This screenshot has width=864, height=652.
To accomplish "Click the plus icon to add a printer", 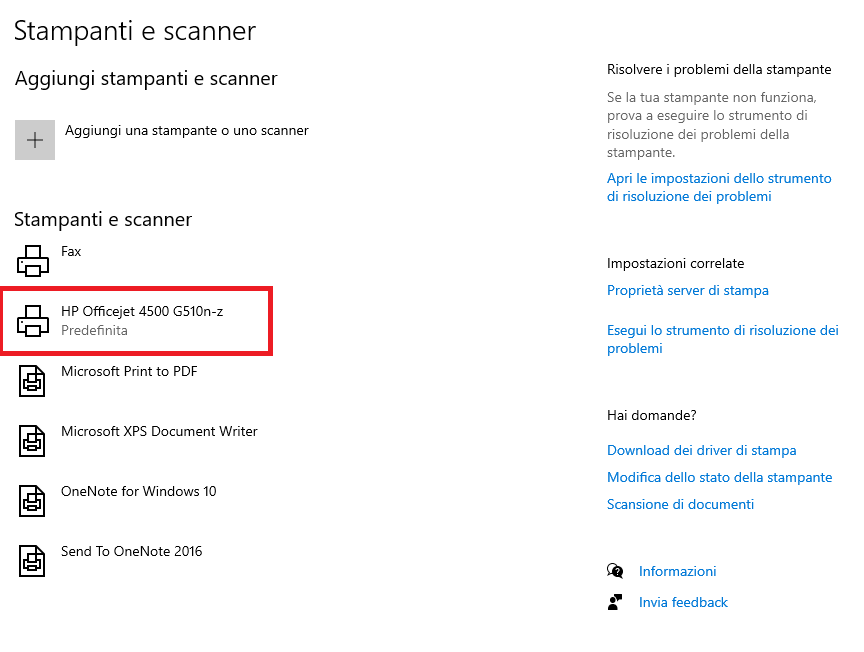I will [35, 140].
